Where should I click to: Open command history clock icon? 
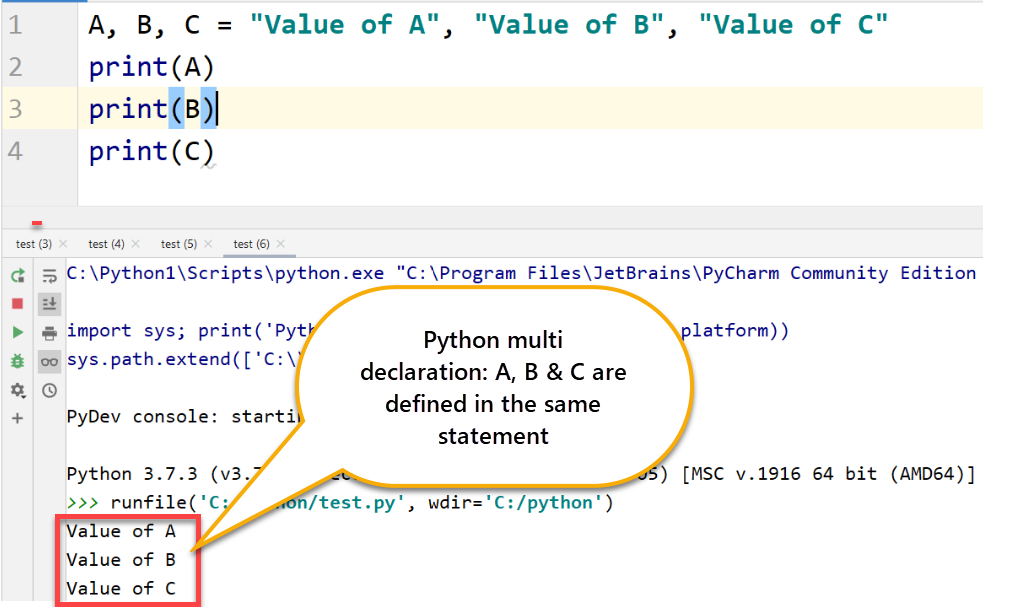[x=48, y=390]
